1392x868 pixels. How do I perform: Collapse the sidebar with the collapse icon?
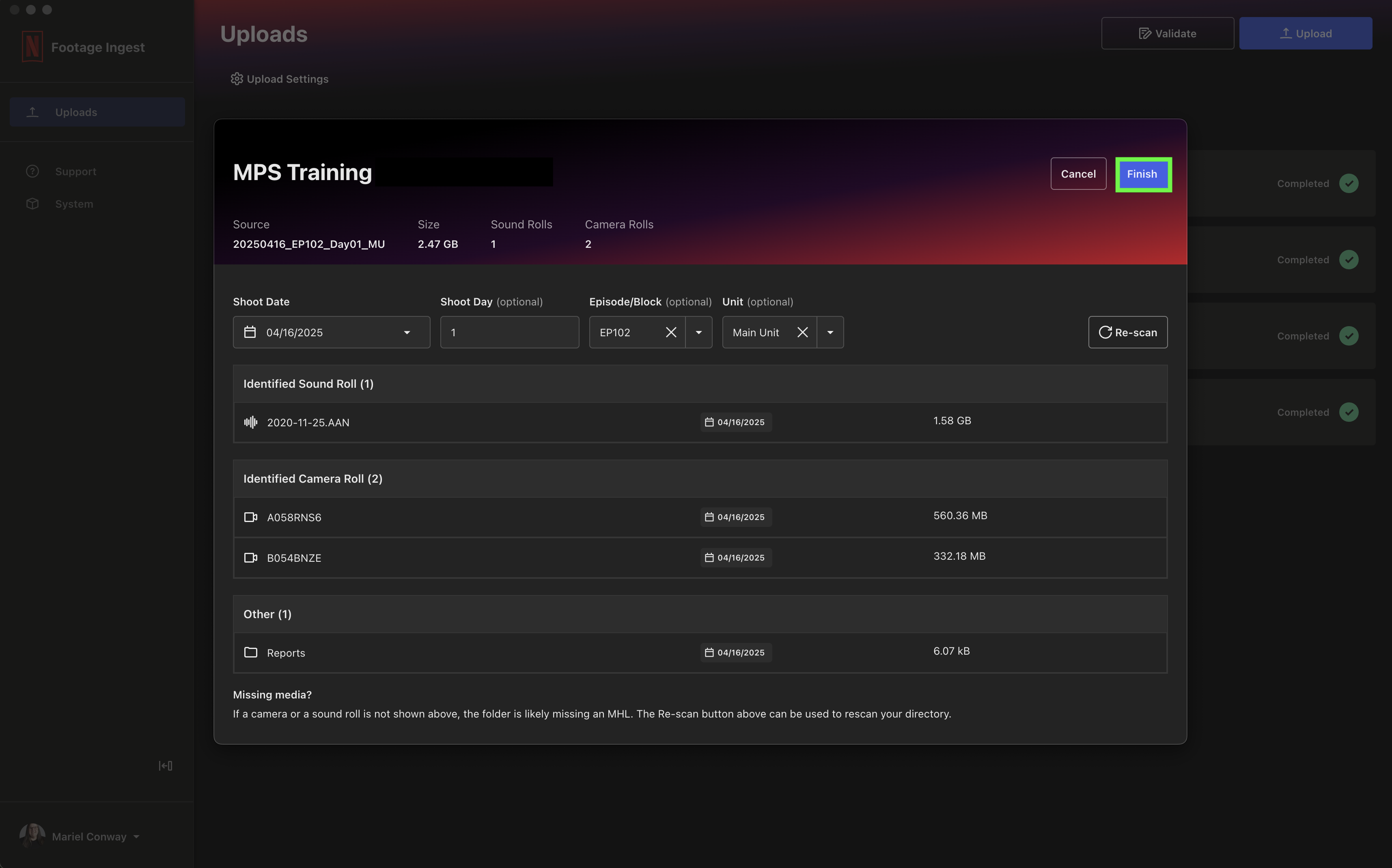point(166,766)
